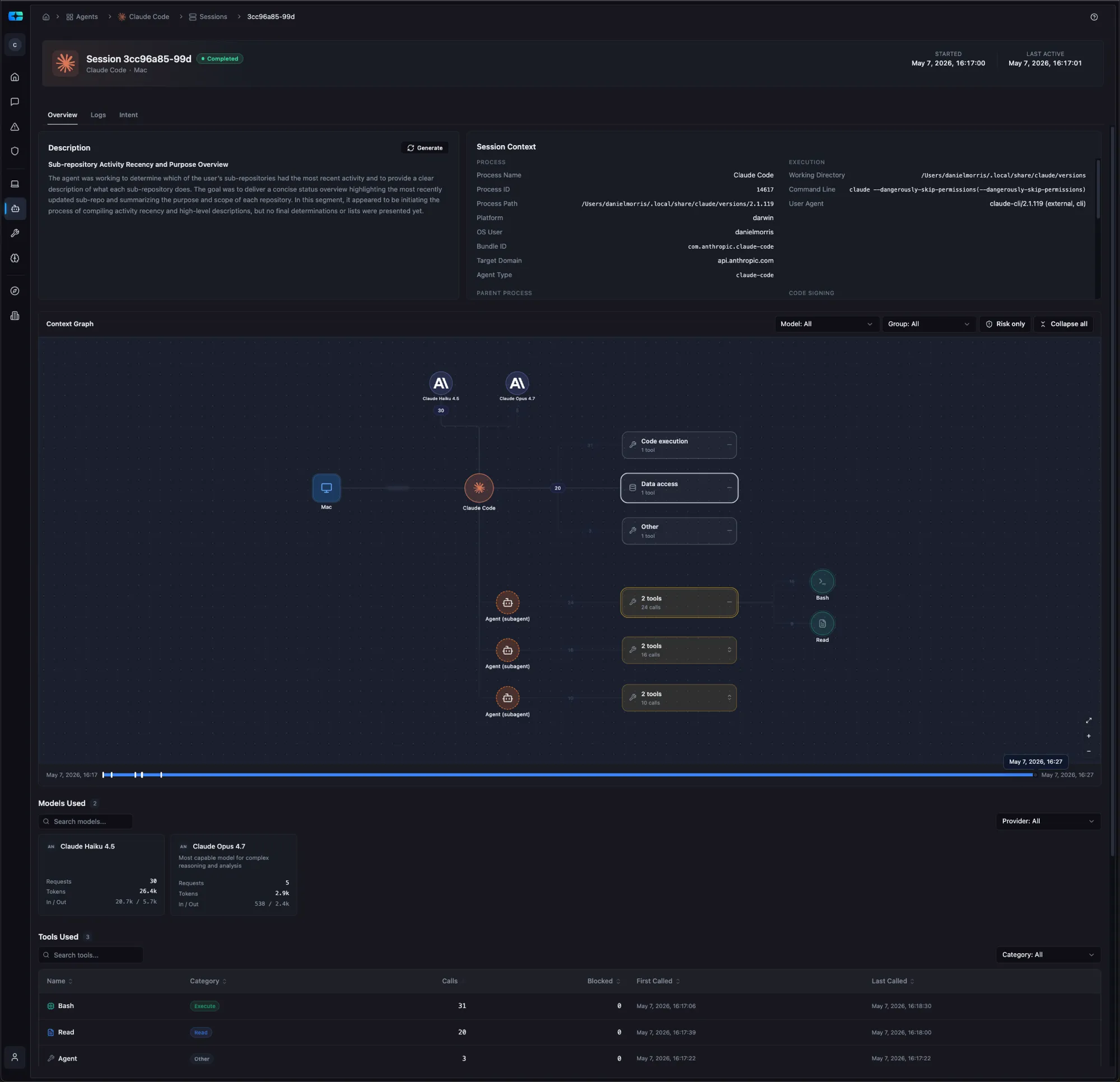Open the user profile icon at sidebar bottom
Screen dimensions: 1120x1082
15,1057
